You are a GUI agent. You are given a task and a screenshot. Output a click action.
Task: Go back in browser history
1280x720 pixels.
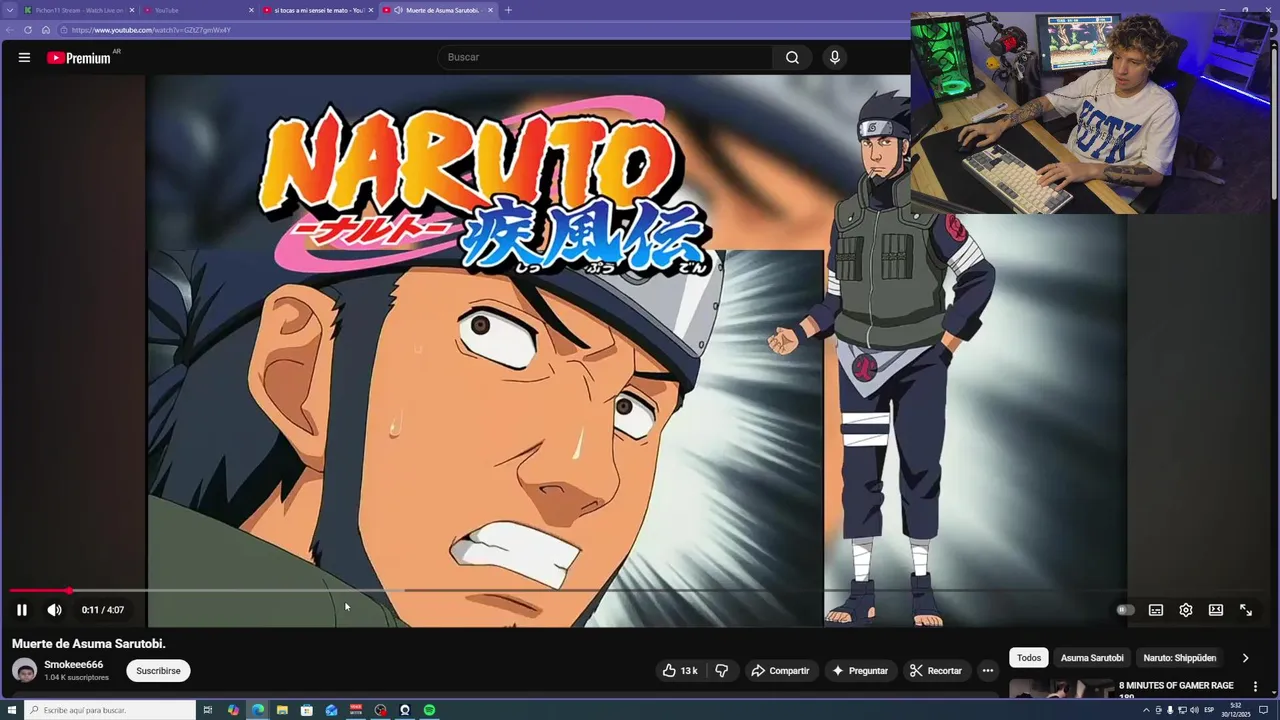[10, 30]
